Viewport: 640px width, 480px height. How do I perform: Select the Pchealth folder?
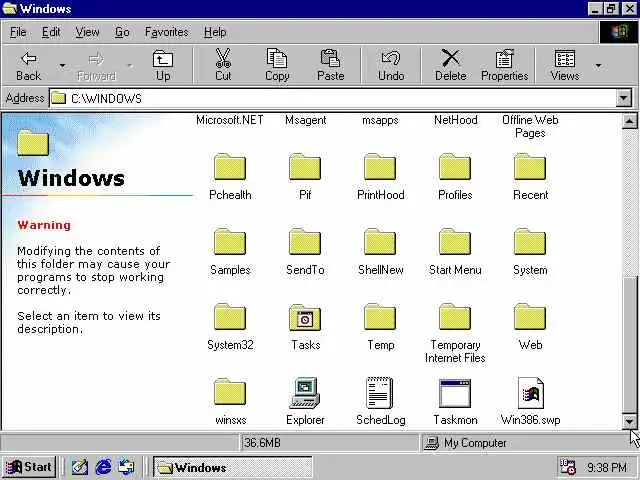coord(230,176)
